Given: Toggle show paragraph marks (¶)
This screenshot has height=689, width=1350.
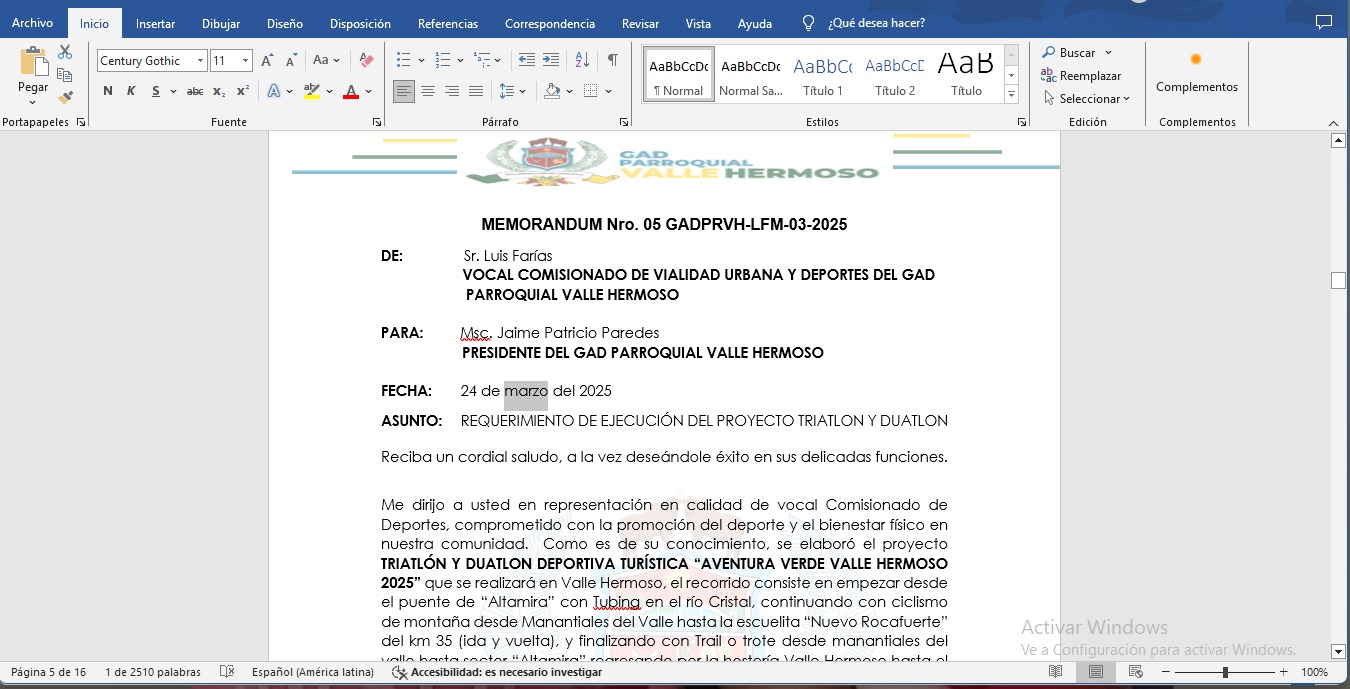Looking at the screenshot, I should pos(612,61).
